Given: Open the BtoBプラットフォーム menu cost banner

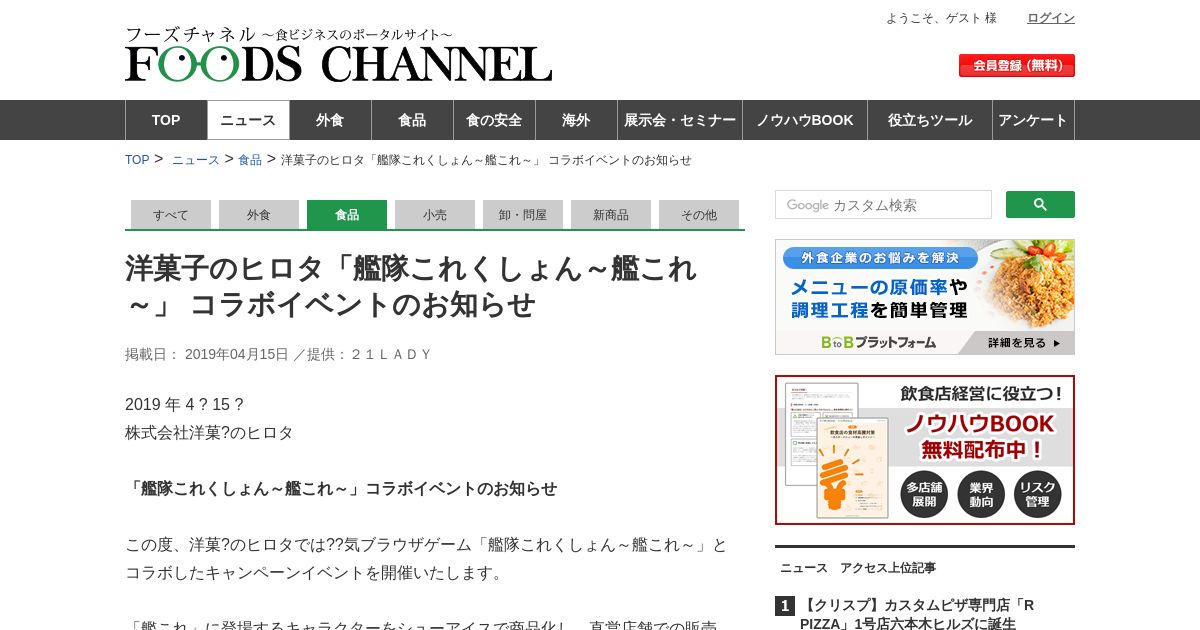Looking at the screenshot, I should pyautogui.click(x=925, y=297).
